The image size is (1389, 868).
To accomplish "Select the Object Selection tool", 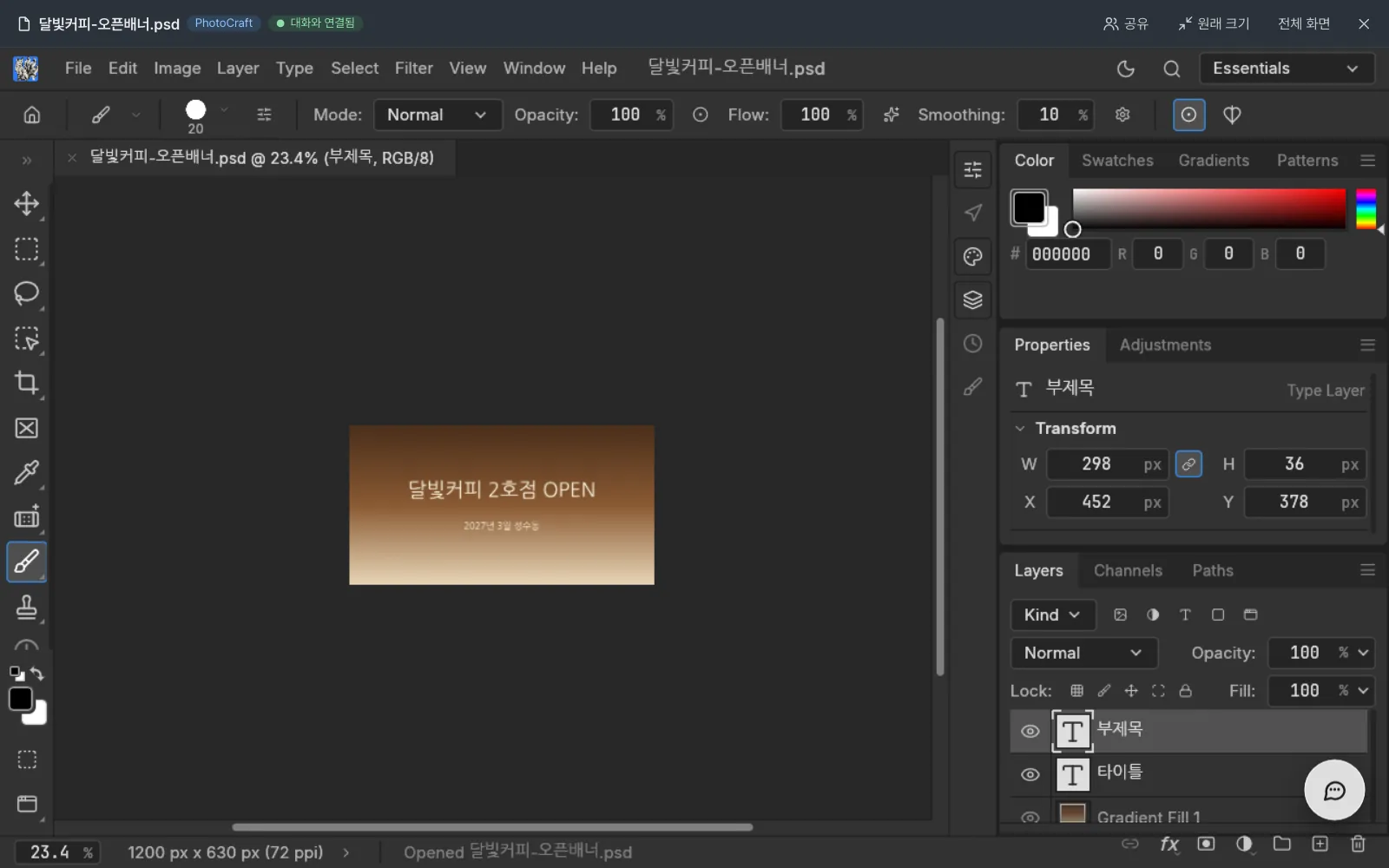I will click(x=27, y=339).
